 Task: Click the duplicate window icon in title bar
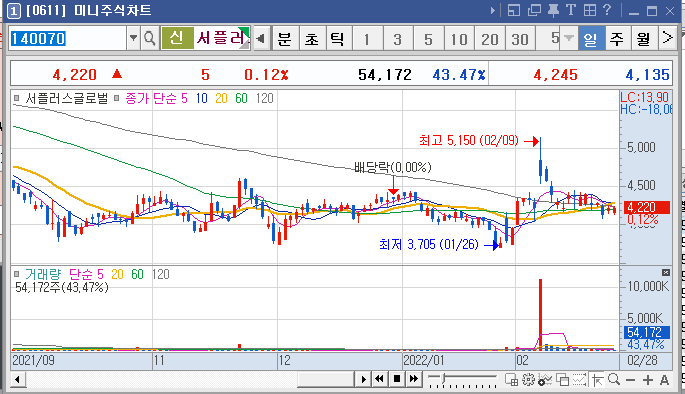pyautogui.click(x=534, y=10)
